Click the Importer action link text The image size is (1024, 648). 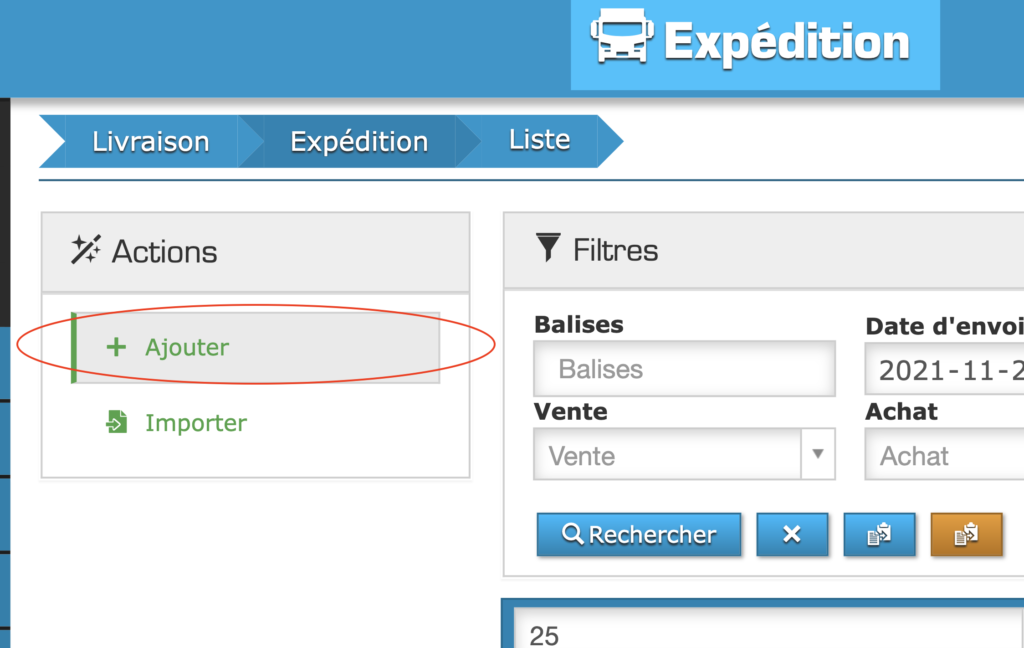click(196, 423)
